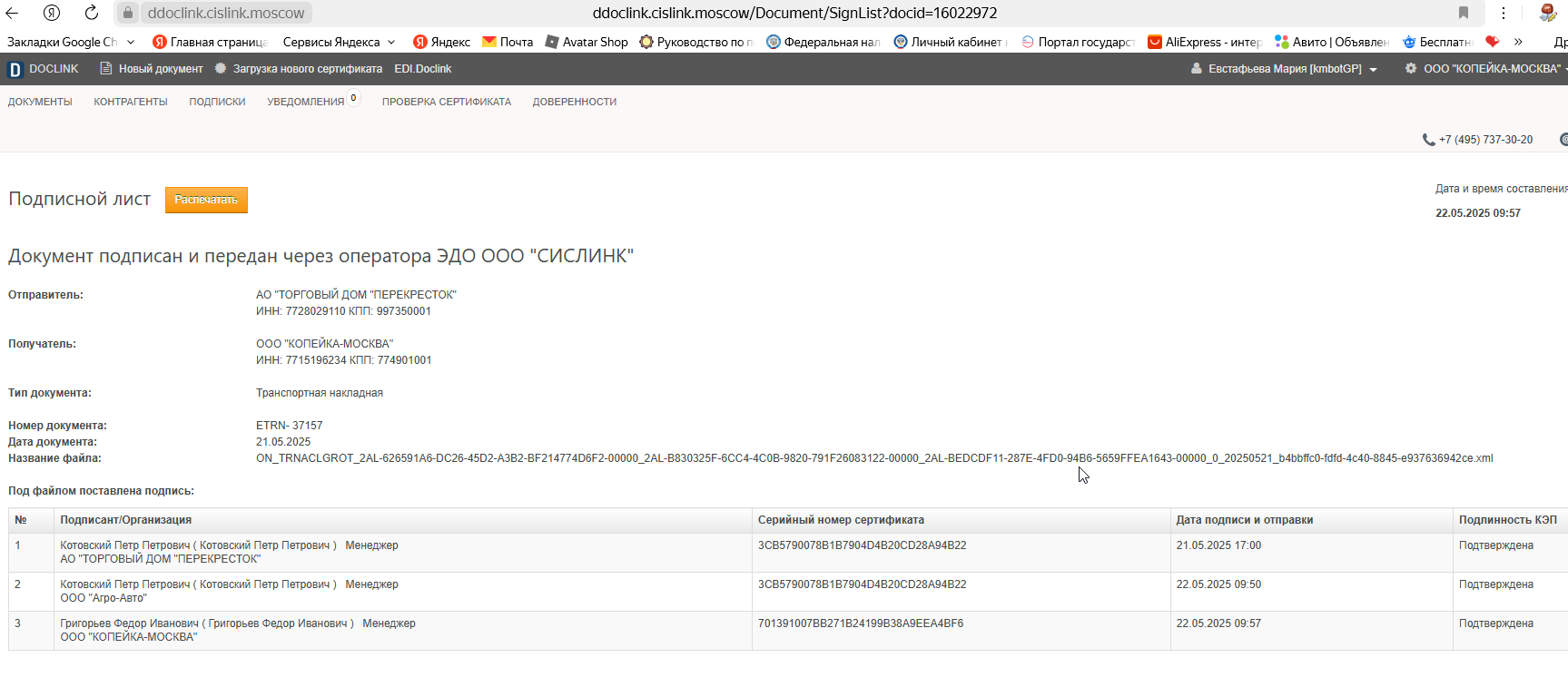Open the Бесплатн bookmark
Viewport: 1568px width, 697px height.
tap(1436, 42)
